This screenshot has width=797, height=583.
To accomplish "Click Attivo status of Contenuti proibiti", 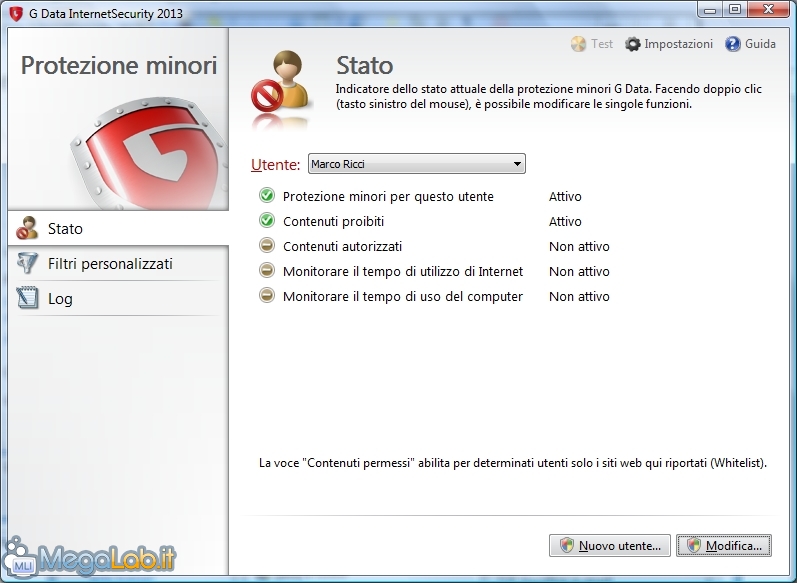I will [565, 221].
